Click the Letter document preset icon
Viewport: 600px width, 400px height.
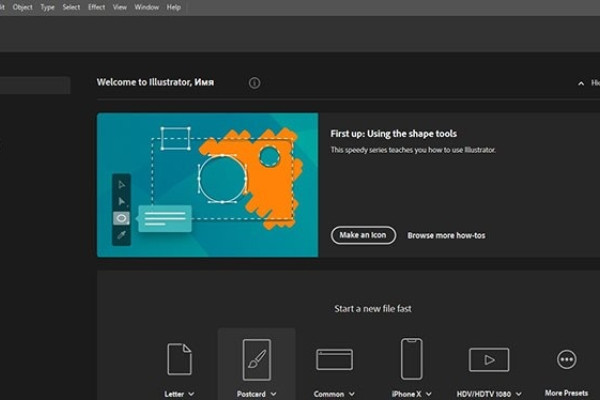pos(179,359)
